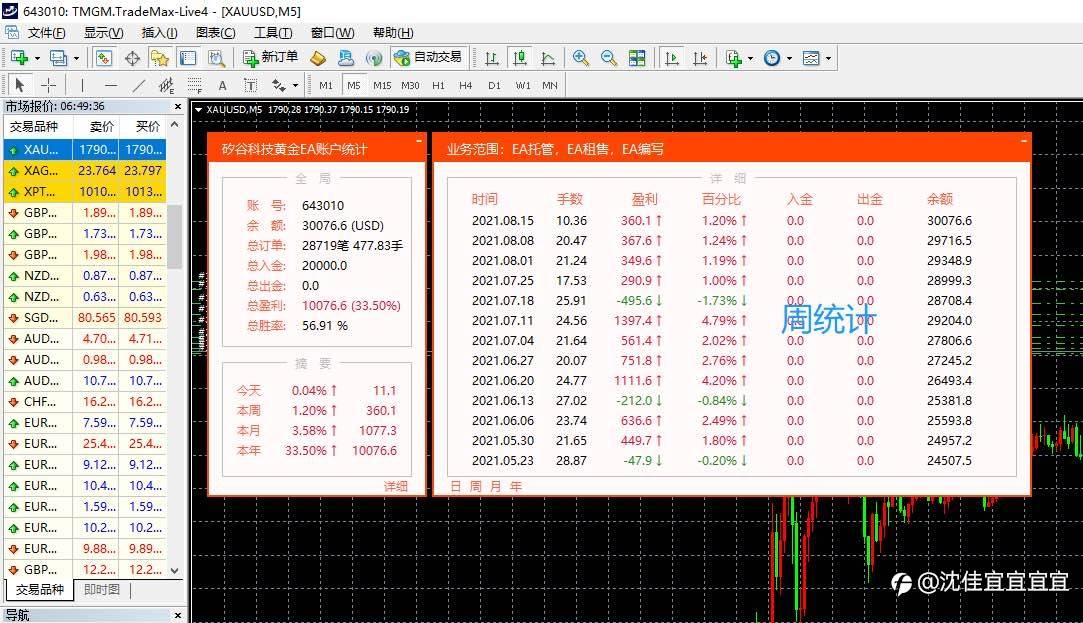The width and height of the screenshot is (1083, 623).
Task: Open the 图表(C) menu
Action: pos(215,32)
